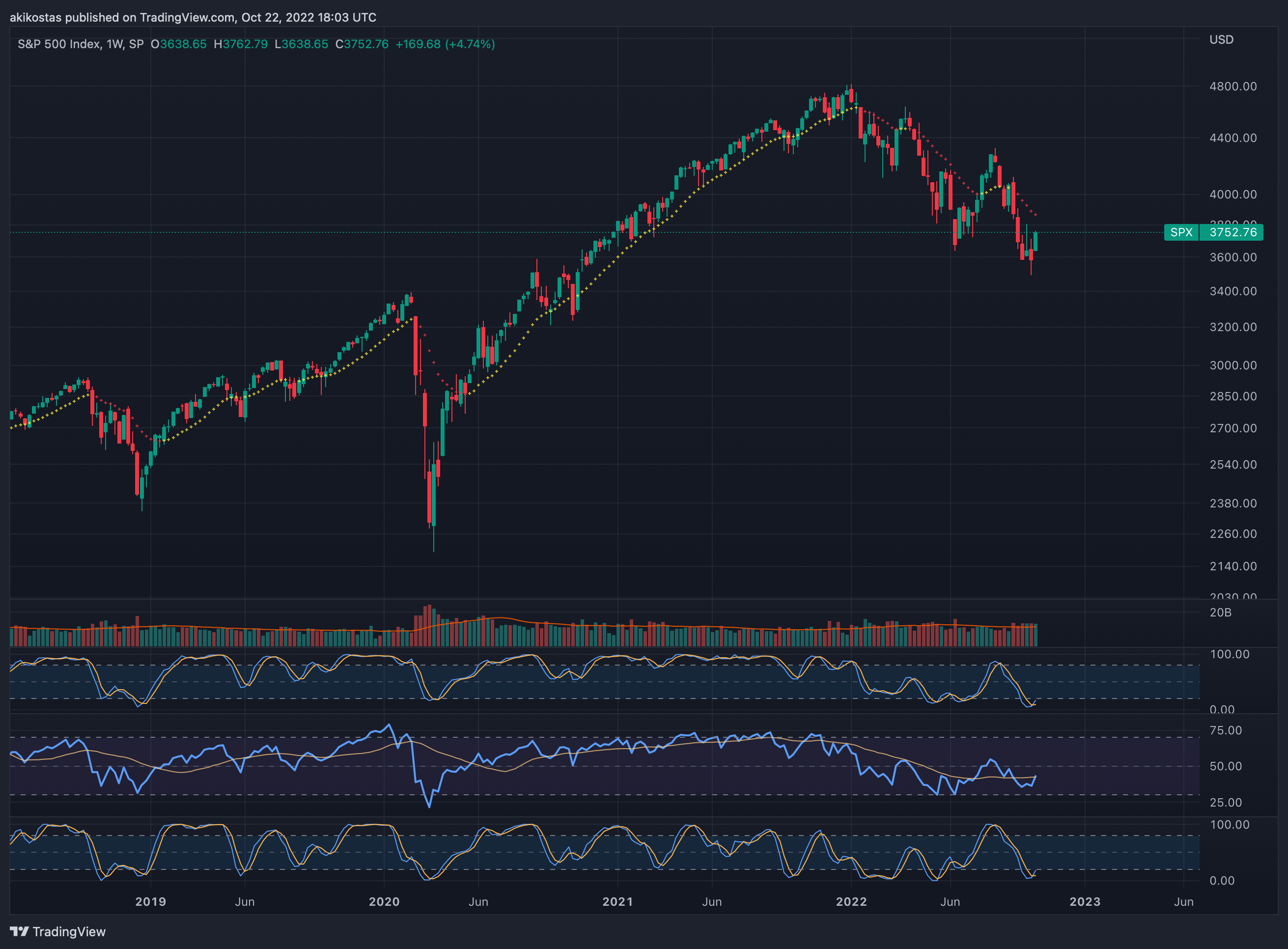Click the 20B volume axis label
This screenshot has height=949, width=1288.
pos(1220,613)
